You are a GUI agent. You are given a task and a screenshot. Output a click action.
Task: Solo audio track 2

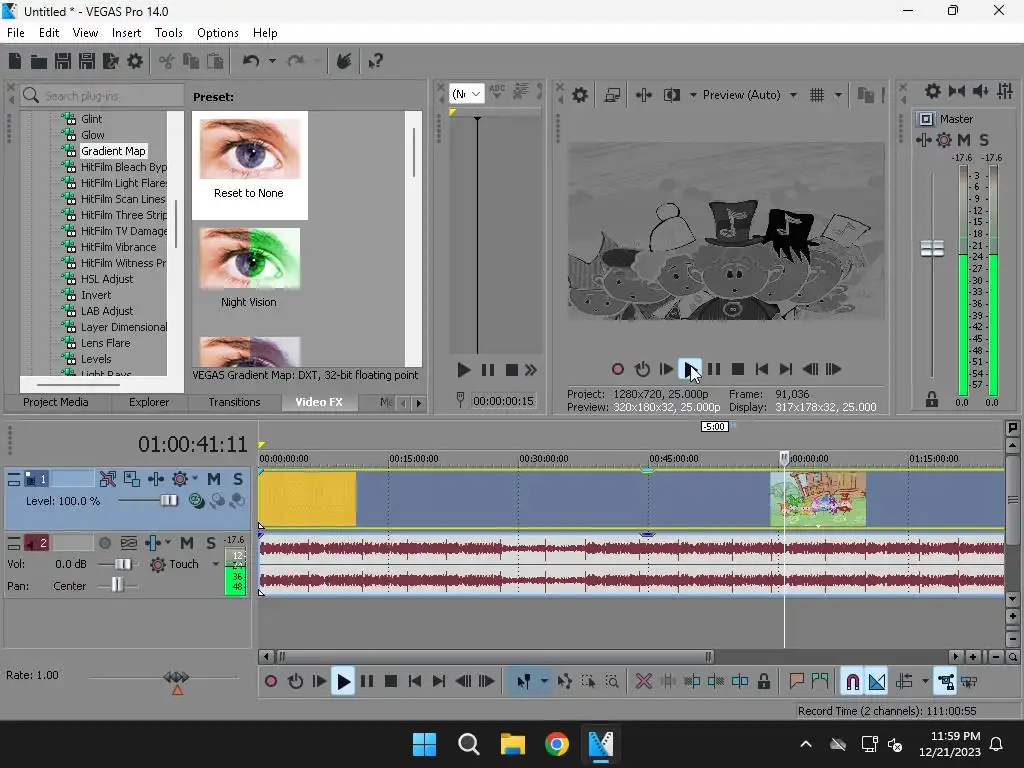pos(210,543)
